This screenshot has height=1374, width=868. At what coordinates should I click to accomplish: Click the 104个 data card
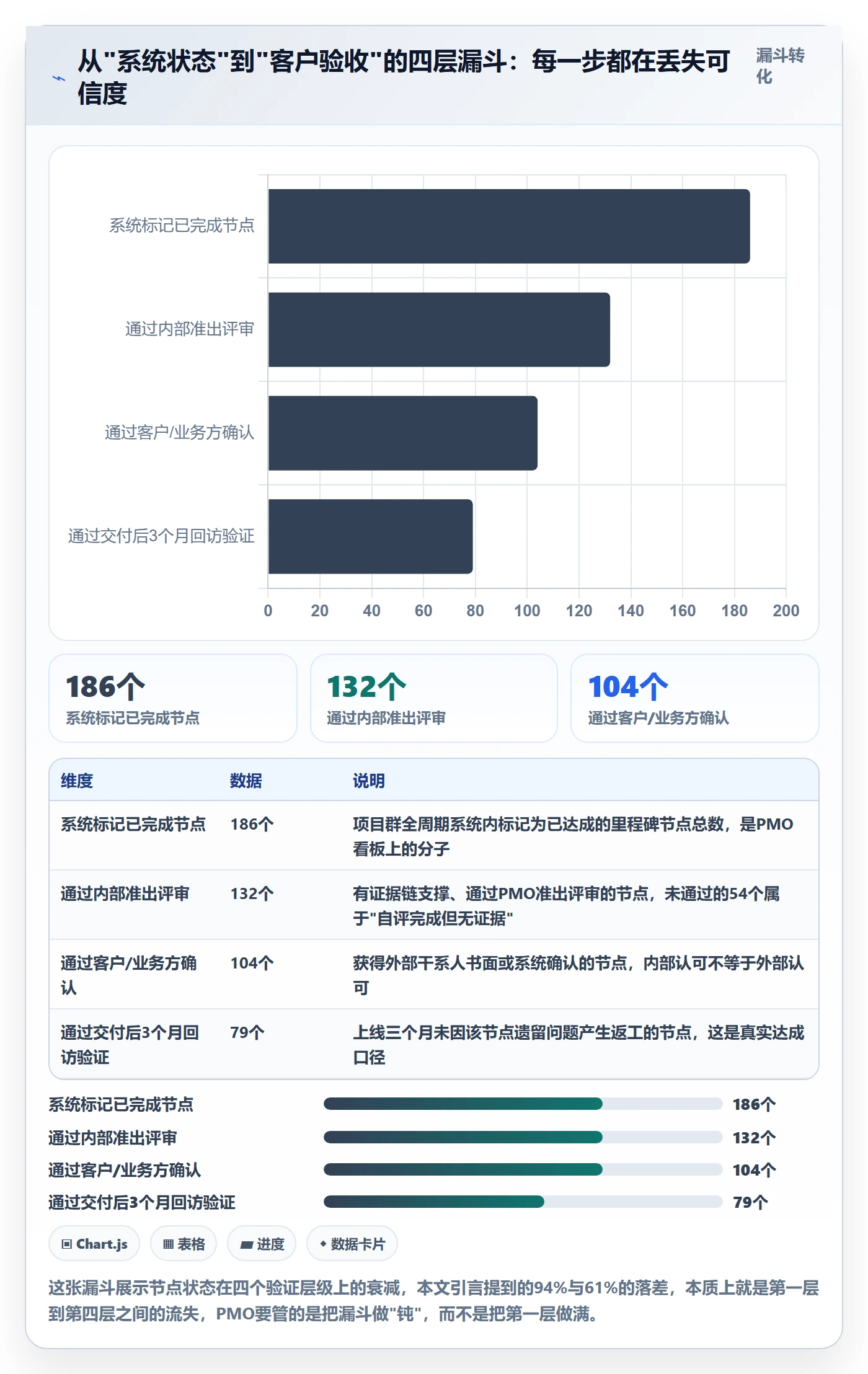pos(695,698)
